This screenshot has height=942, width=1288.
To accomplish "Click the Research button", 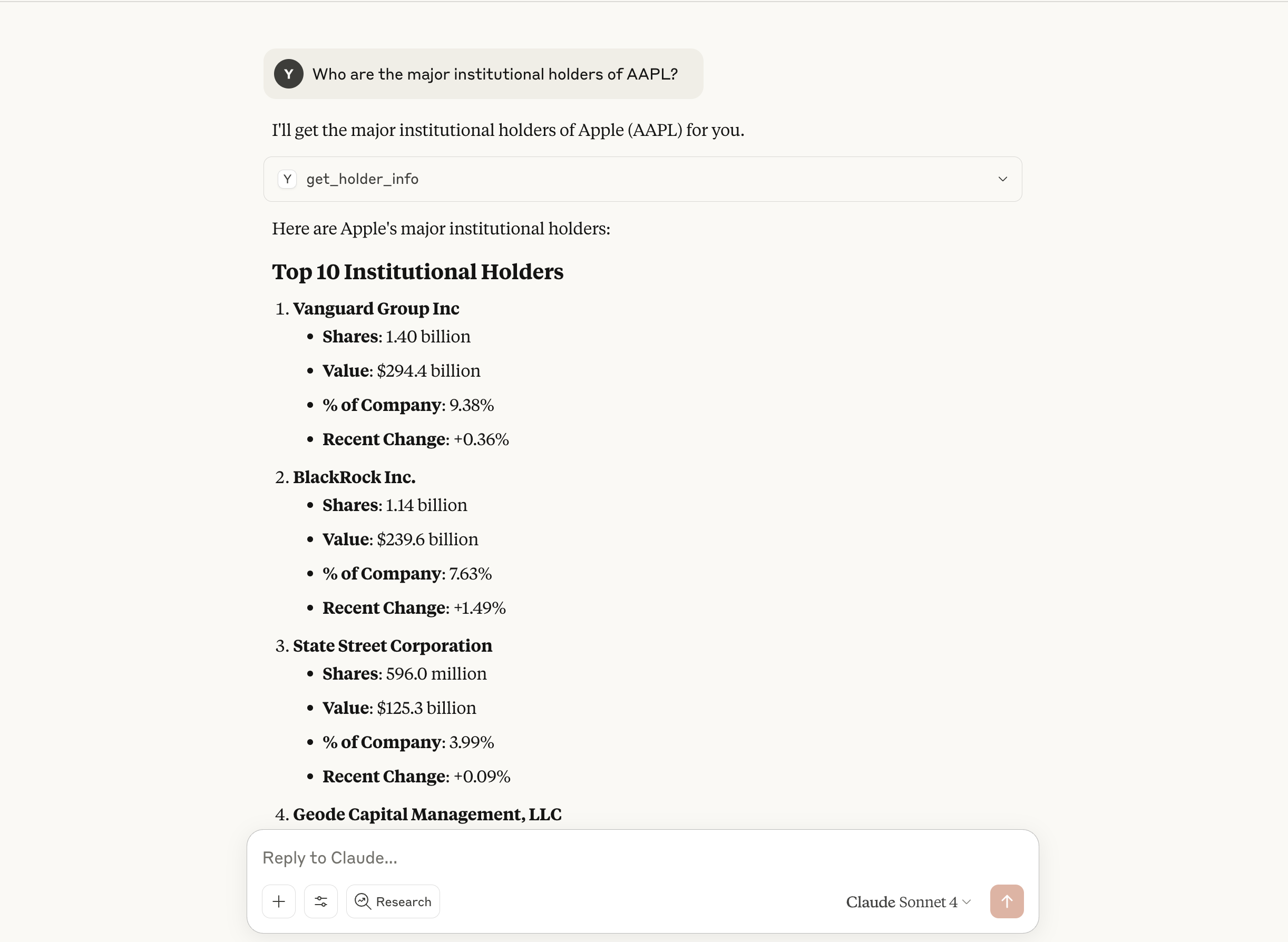I will click(x=393, y=901).
